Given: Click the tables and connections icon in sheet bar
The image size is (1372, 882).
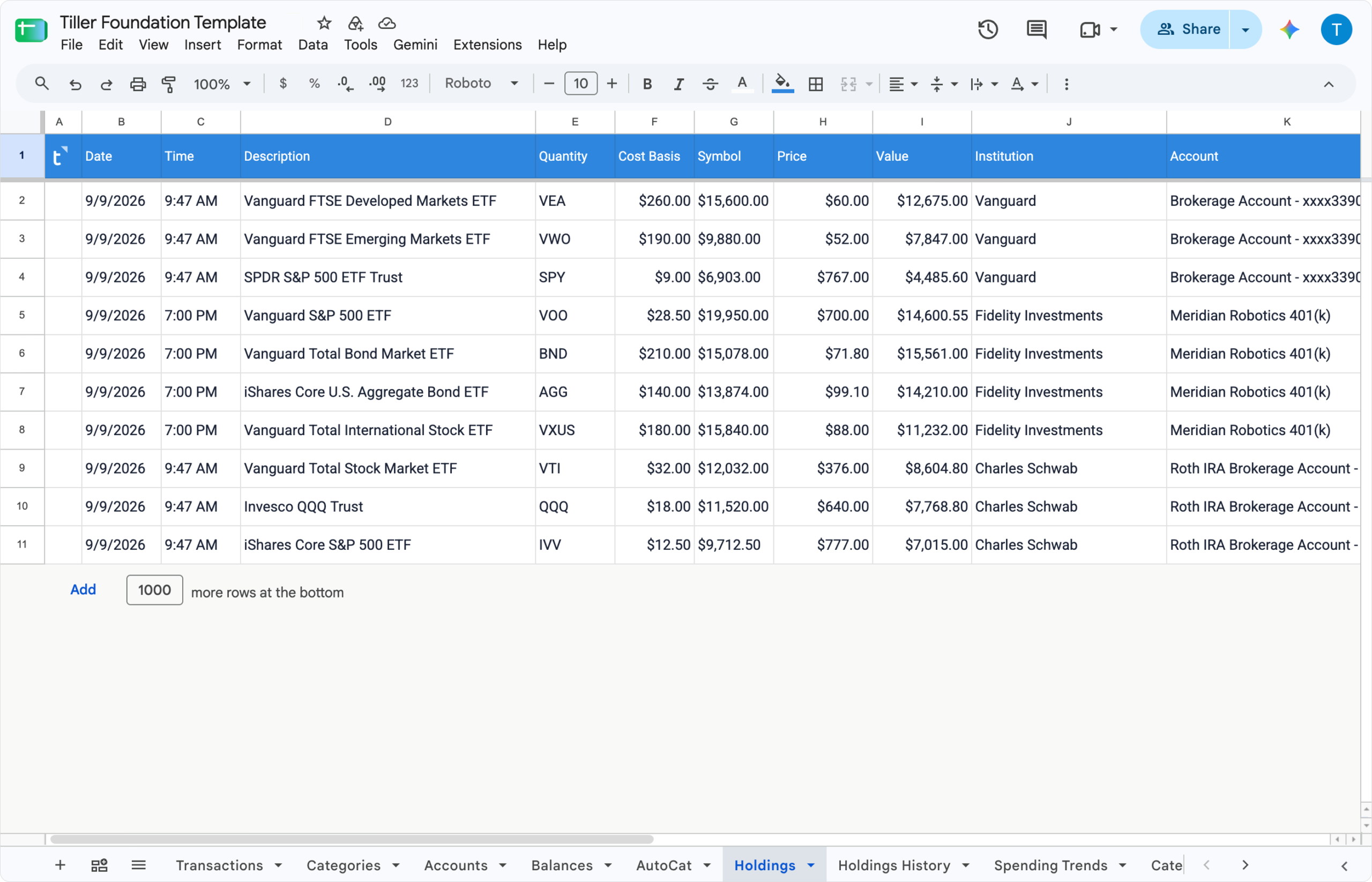Looking at the screenshot, I should click(99, 865).
